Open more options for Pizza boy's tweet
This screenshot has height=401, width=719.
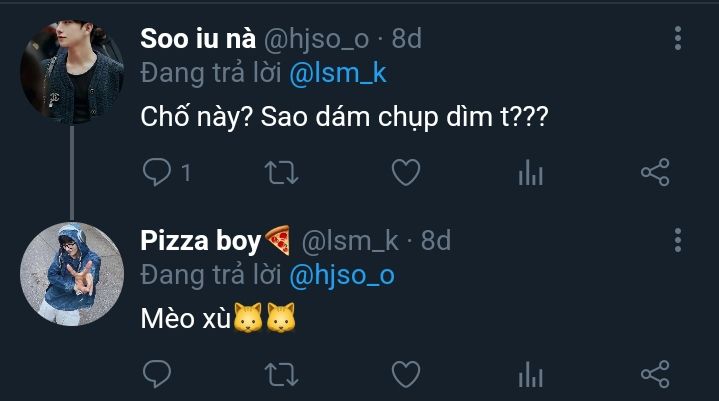(678, 240)
